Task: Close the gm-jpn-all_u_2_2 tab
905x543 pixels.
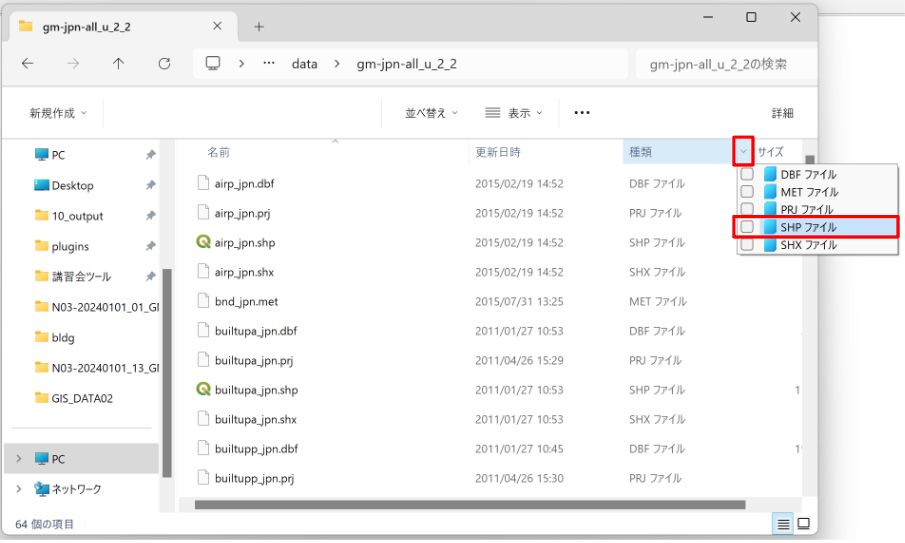Action: pos(217,26)
